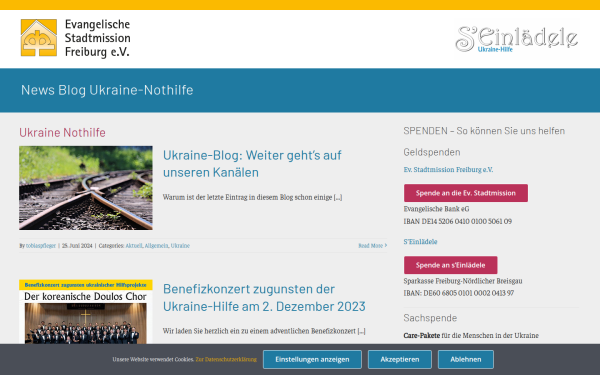The width and height of the screenshot is (600, 375).
Task: Open the railway tracks post thumbnail
Action: pyautogui.click(x=86, y=188)
